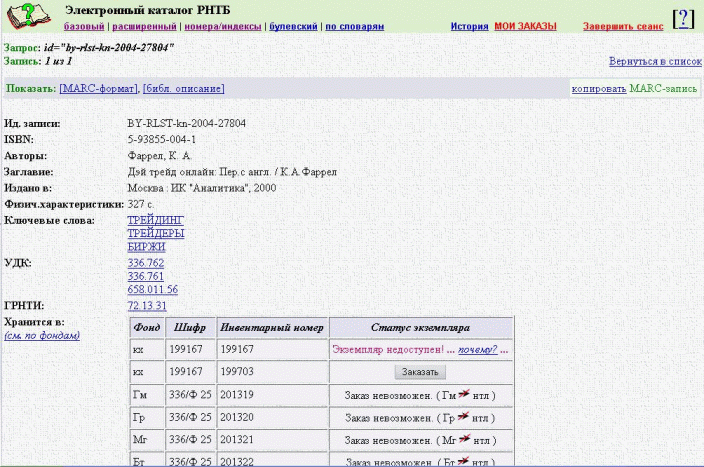Select keyword БИРЖИ
Viewport: 704px width, 467px height.
pyautogui.click(x=147, y=245)
